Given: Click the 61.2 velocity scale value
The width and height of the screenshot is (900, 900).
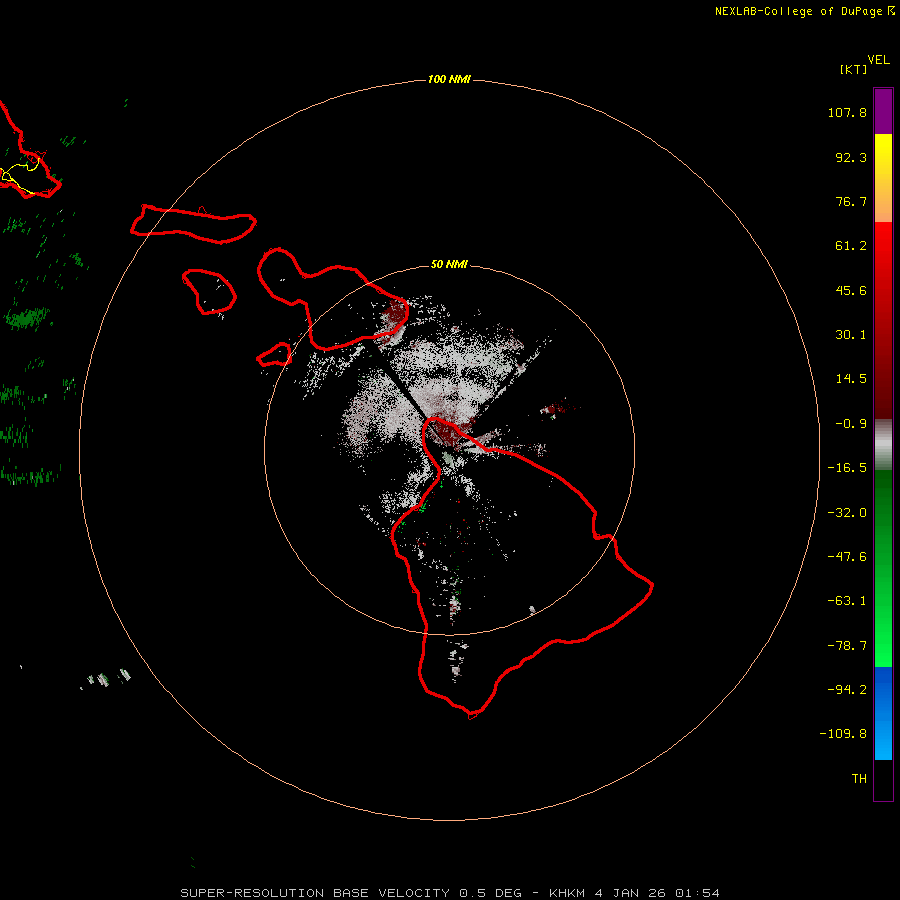Looking at the screenshot, I should [x=851, y=246].
